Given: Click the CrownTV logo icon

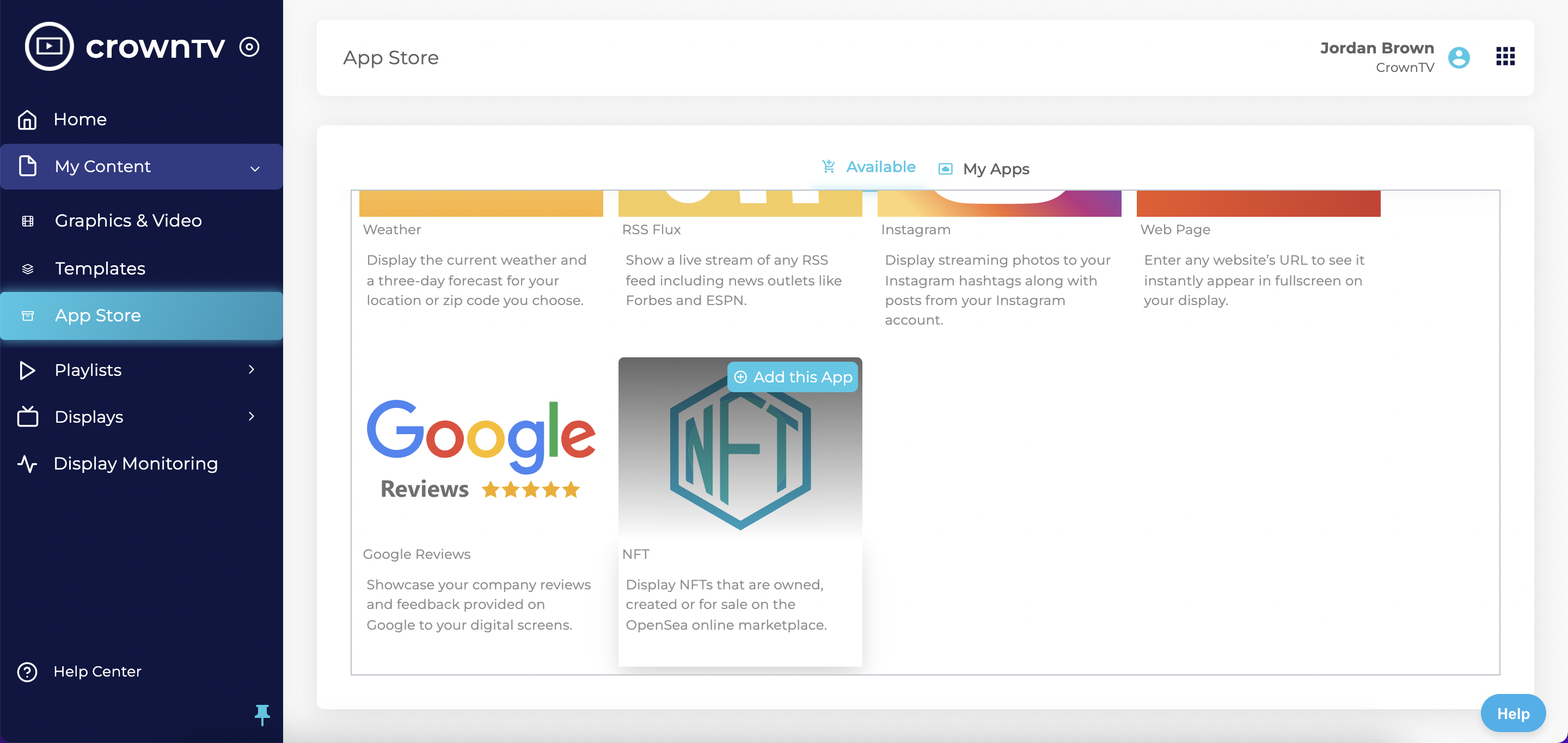Looking at the screenshot, I should (x=50, y=46).
